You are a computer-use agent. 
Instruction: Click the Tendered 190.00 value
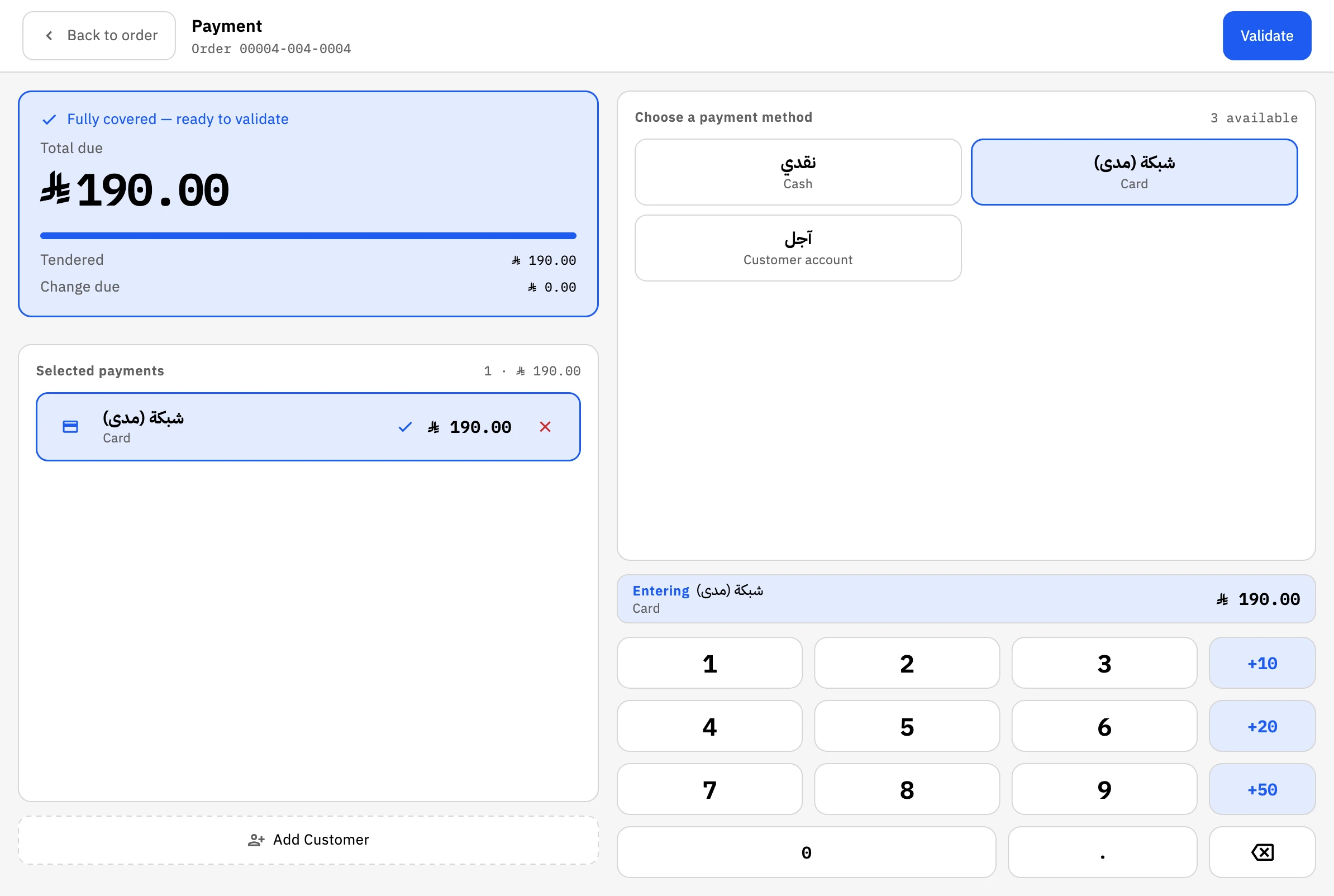(544, 260)
